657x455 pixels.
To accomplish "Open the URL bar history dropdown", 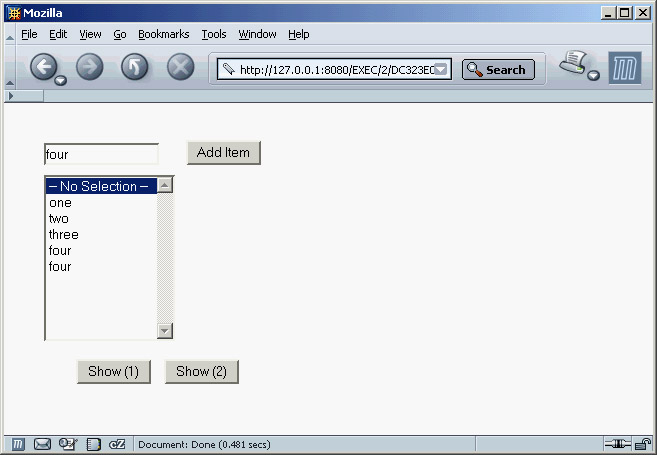I will click(441, 70).
